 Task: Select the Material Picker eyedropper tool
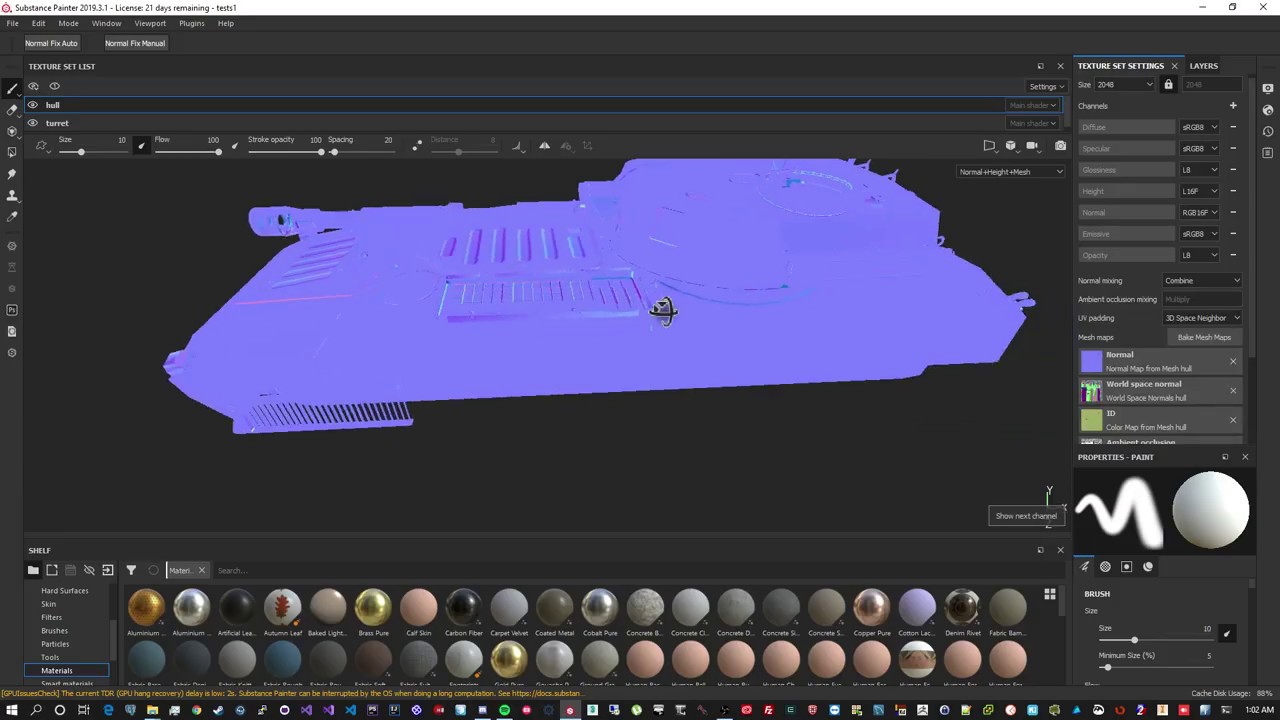point(12,216)
